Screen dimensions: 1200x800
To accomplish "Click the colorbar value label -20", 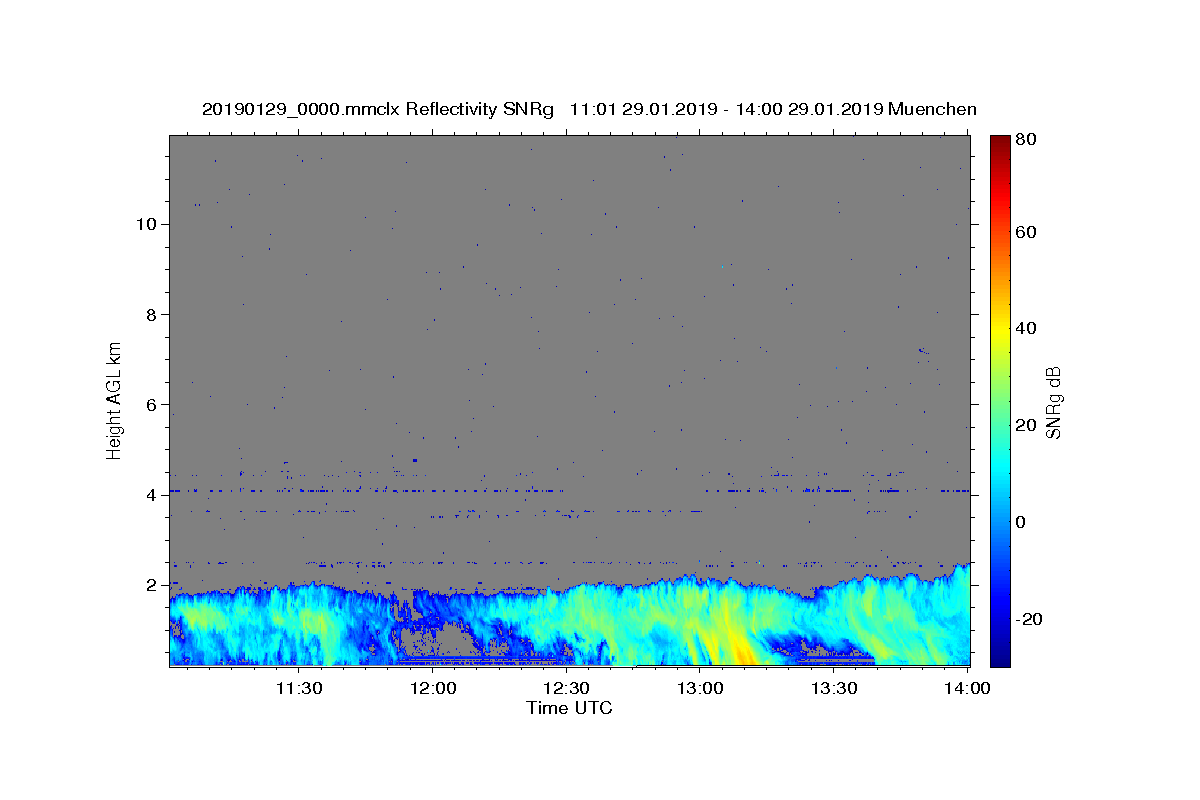I will (1029, 619).
